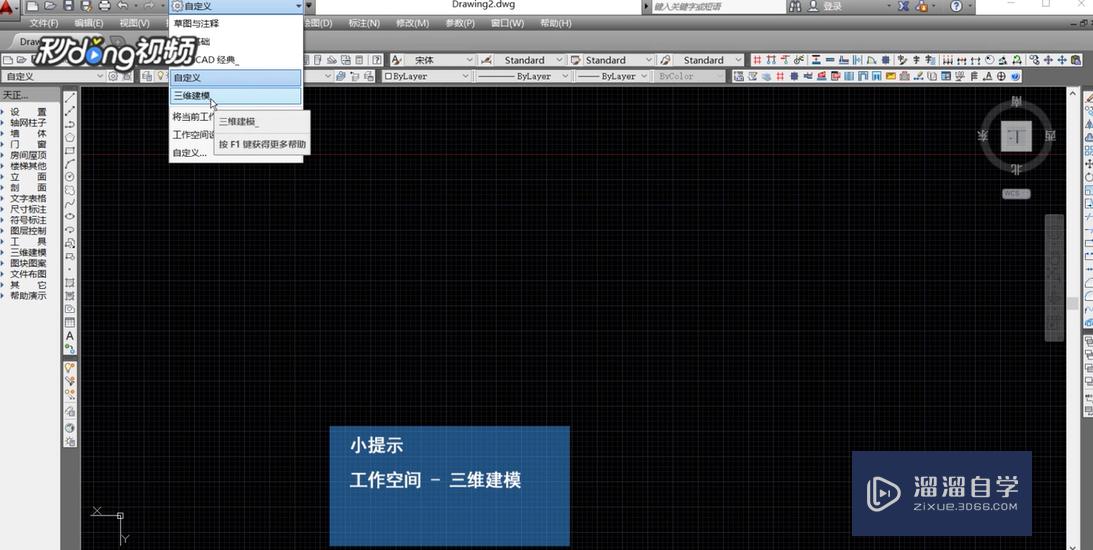Screen dimensions: 1093x550
Task: Open the 编辑(E) menu
Action: coord(89,23)
